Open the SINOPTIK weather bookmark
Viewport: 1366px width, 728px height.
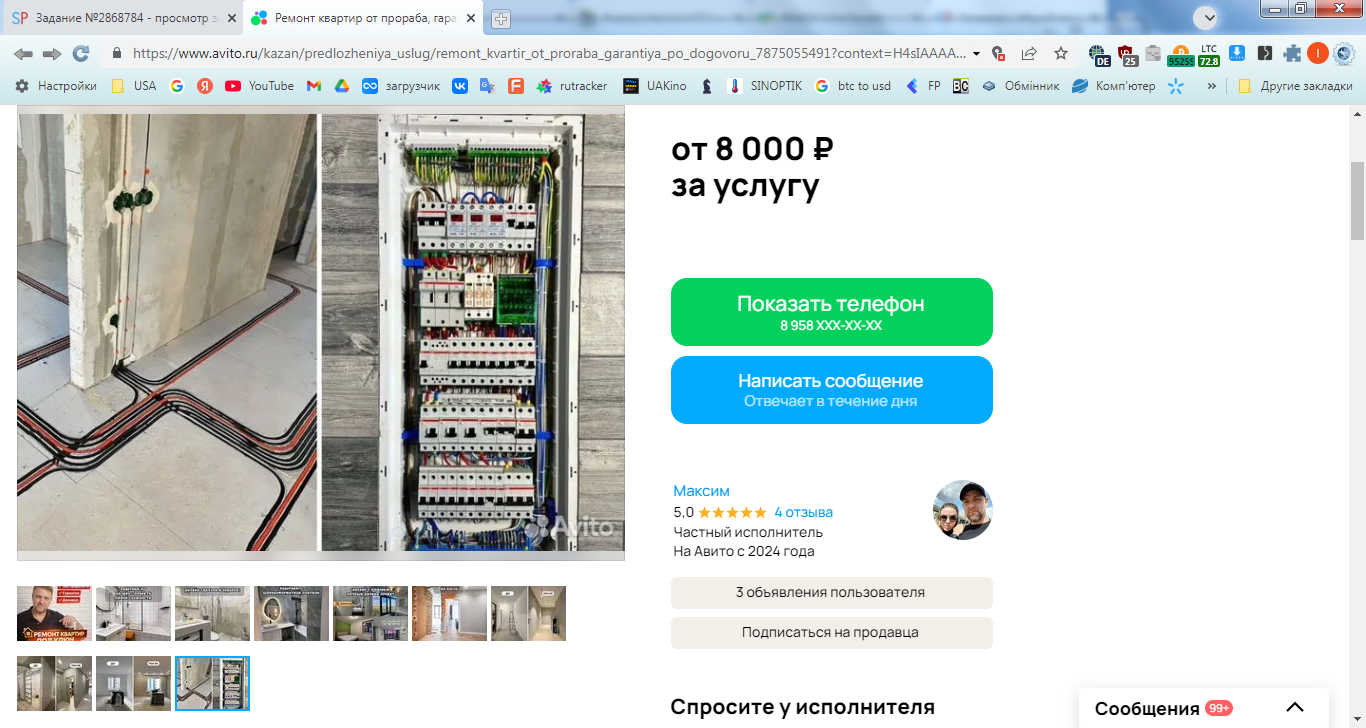tap(765, 86)
